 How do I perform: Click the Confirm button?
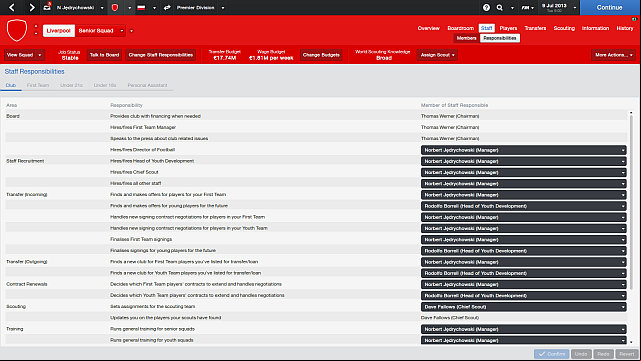click(x=552, y=354)
